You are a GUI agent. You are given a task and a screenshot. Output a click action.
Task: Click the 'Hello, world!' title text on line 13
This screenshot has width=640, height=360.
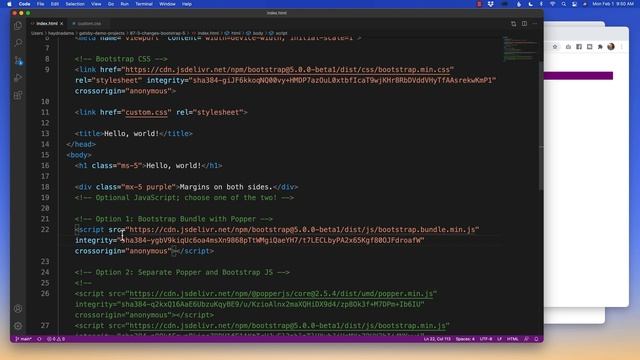[131, 133]
